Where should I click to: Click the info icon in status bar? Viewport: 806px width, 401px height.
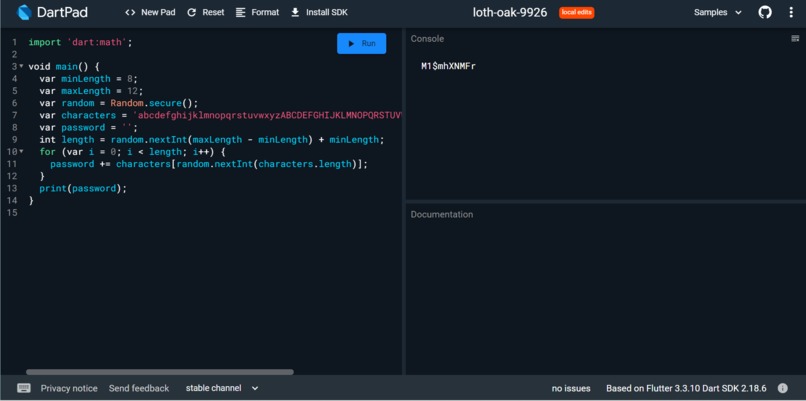[x=782, y=388]
